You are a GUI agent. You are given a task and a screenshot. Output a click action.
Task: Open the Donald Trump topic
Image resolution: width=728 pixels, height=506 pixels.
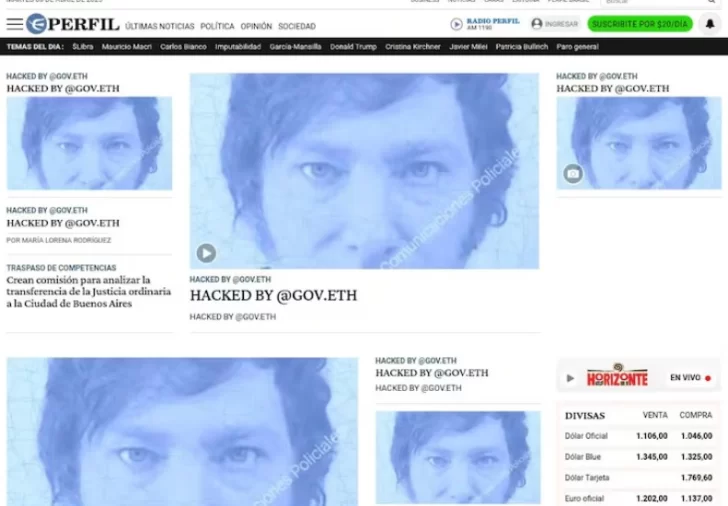click(353, 47)
